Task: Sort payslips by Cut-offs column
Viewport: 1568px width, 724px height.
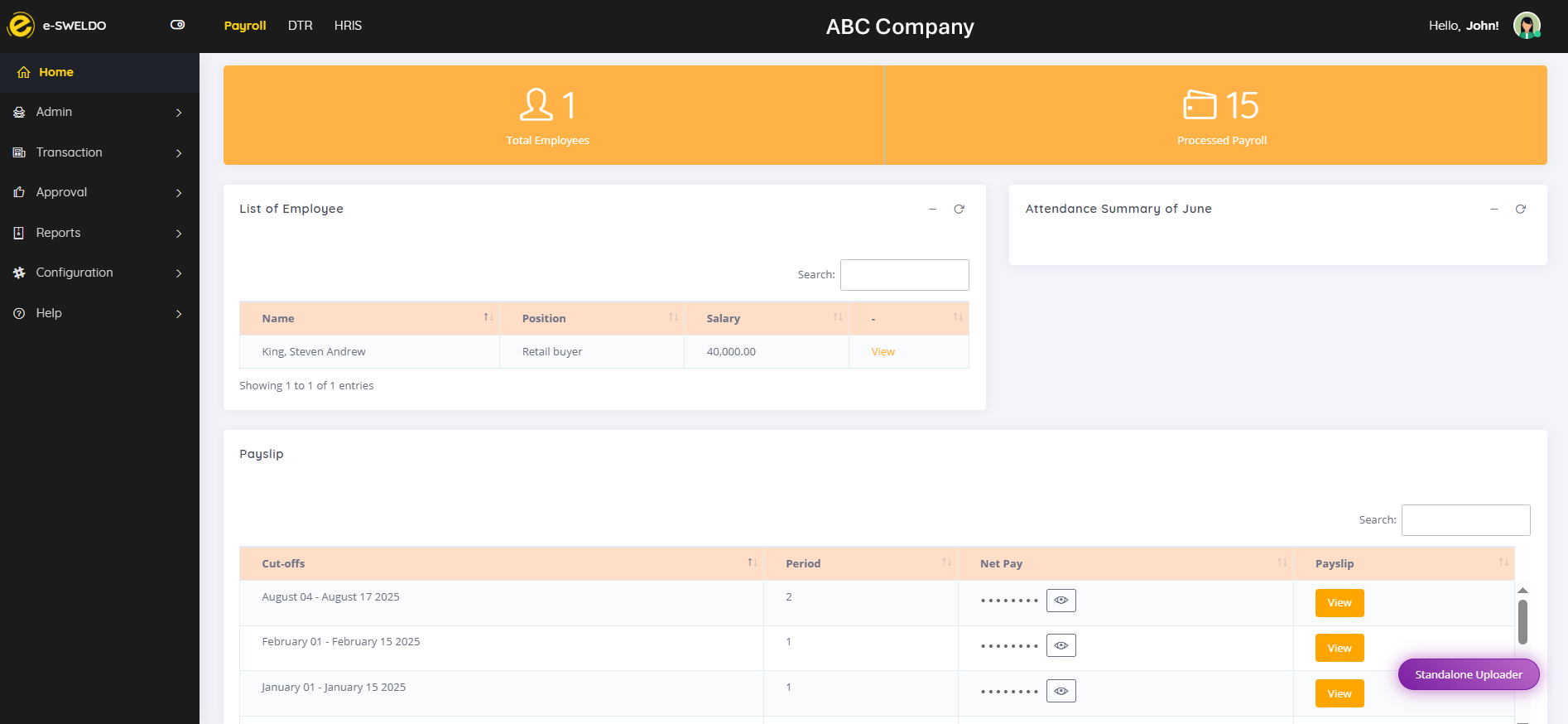Action: click(x=501, y=563)
